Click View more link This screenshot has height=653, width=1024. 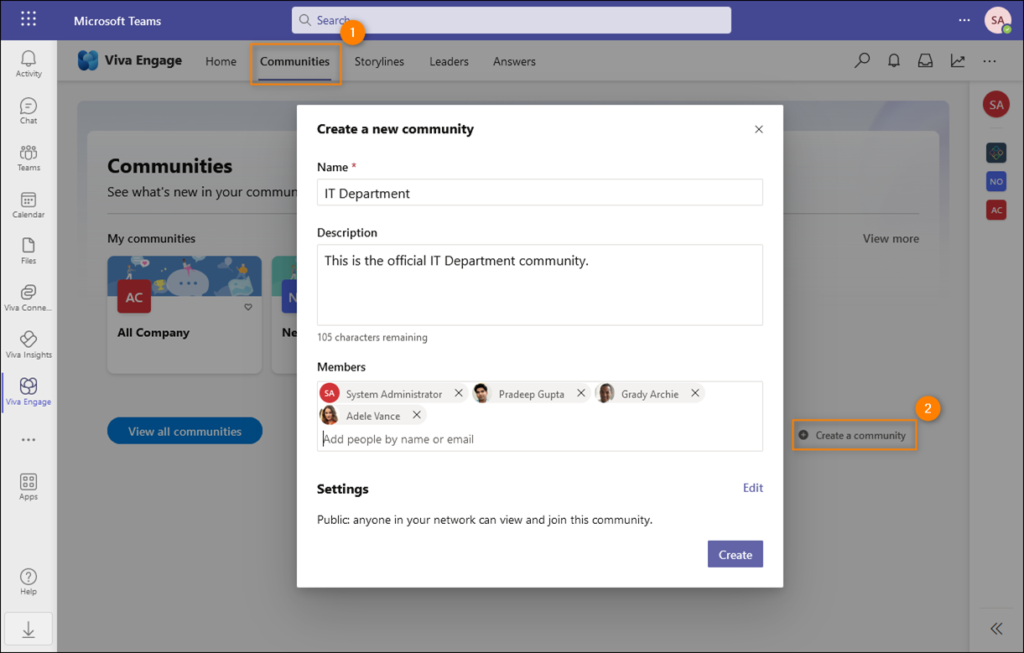(890, 238)
